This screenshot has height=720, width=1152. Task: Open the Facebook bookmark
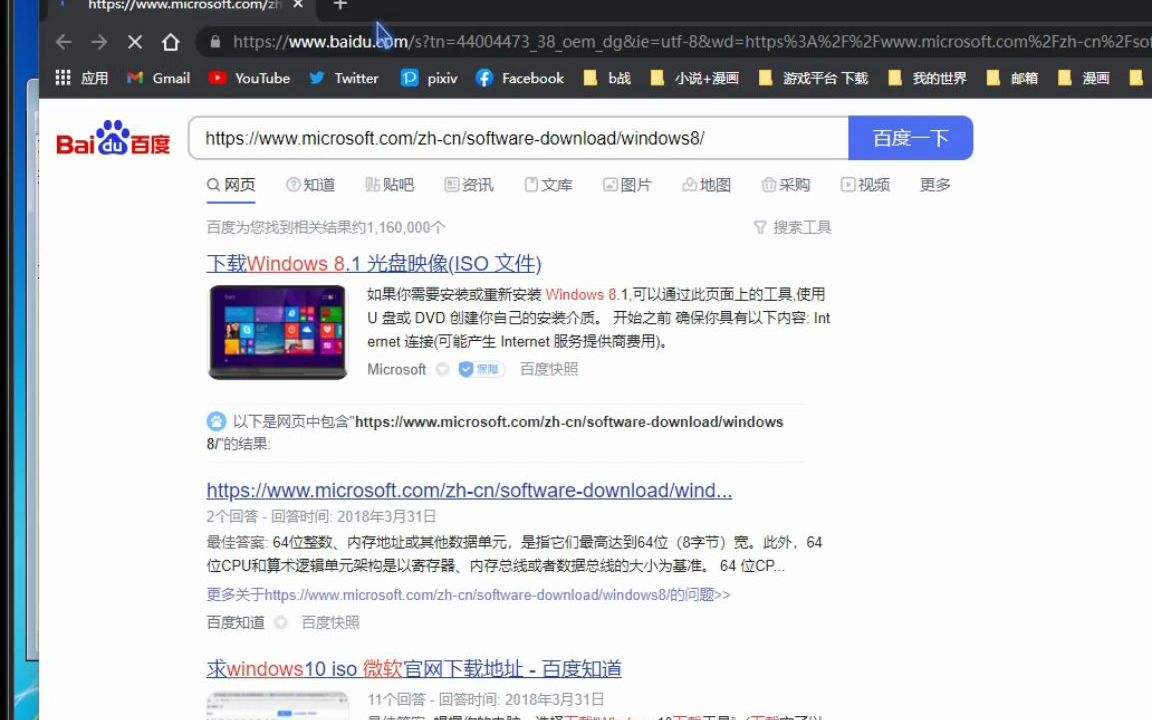pyautogui.click(x=519, y=78)
